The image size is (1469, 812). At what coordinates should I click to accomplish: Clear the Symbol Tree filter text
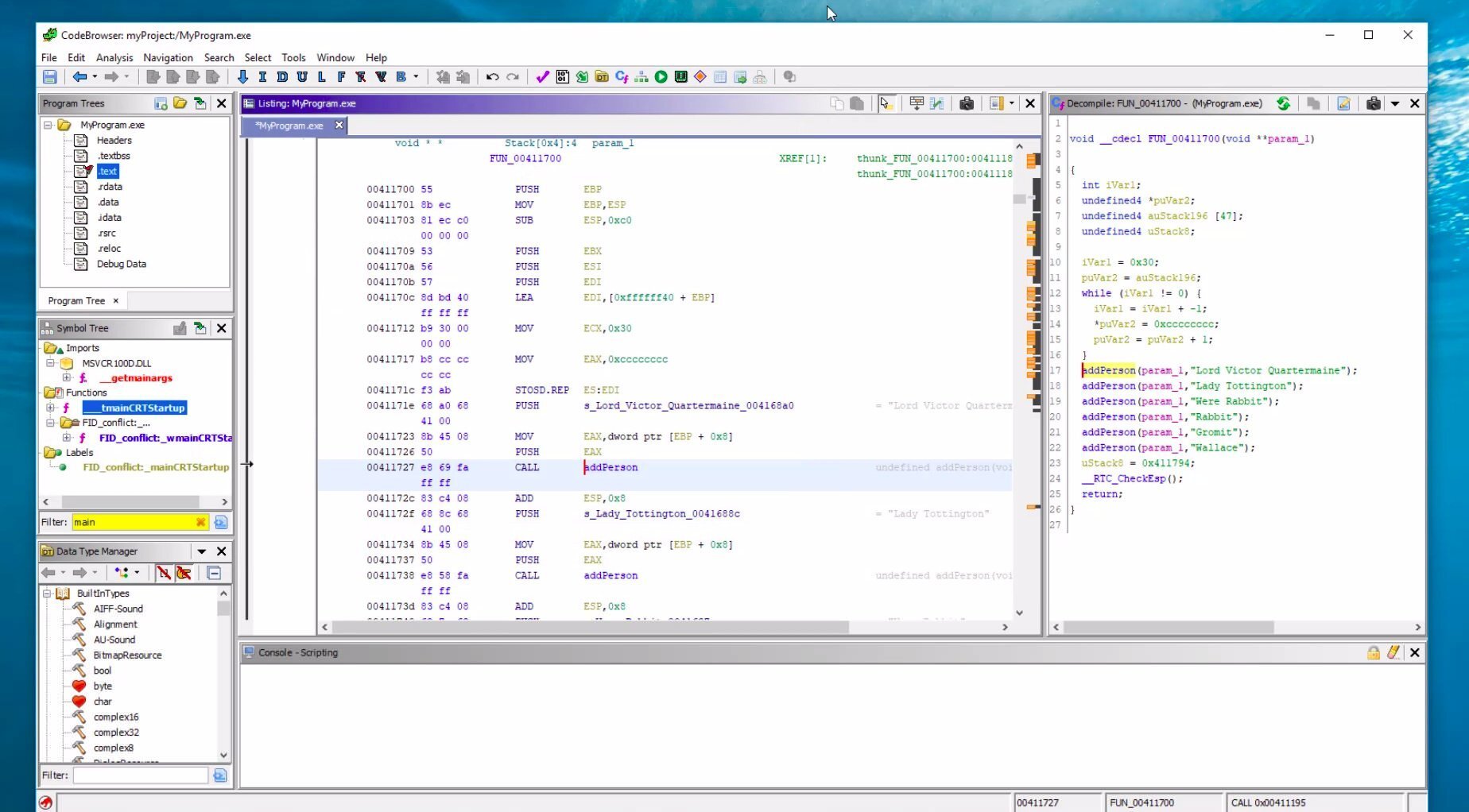pos(200,522)
